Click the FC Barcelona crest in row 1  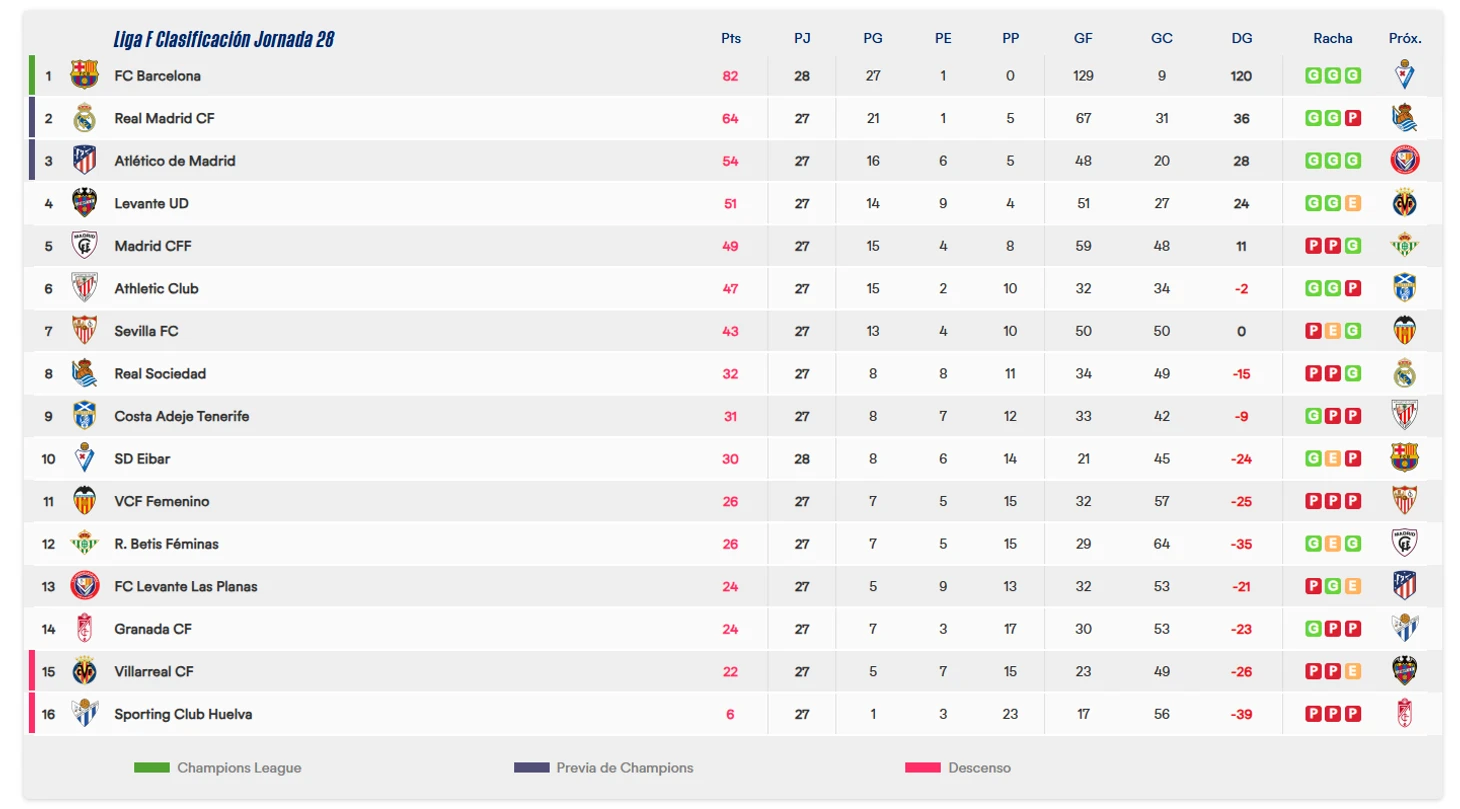(x=84, y=75)
